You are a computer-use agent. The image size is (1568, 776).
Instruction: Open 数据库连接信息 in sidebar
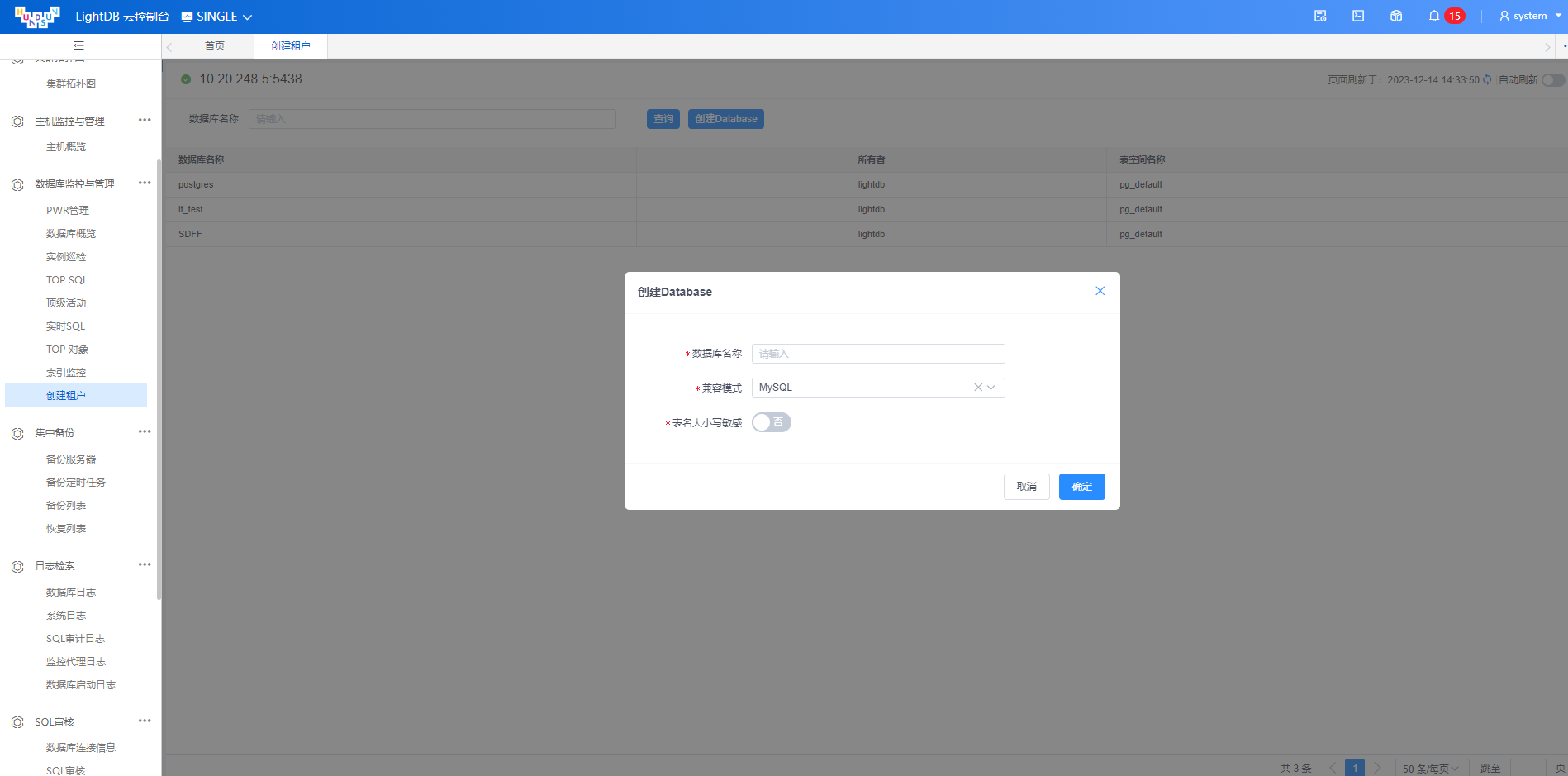(x=81, y=748)
